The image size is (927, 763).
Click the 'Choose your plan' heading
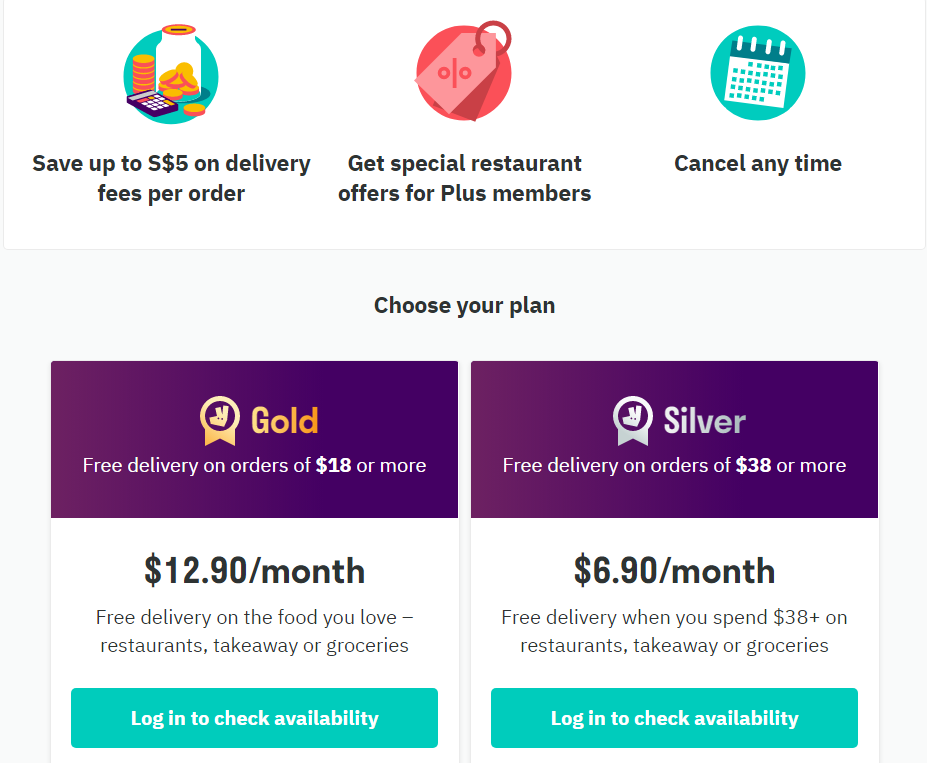pos(464,305)
